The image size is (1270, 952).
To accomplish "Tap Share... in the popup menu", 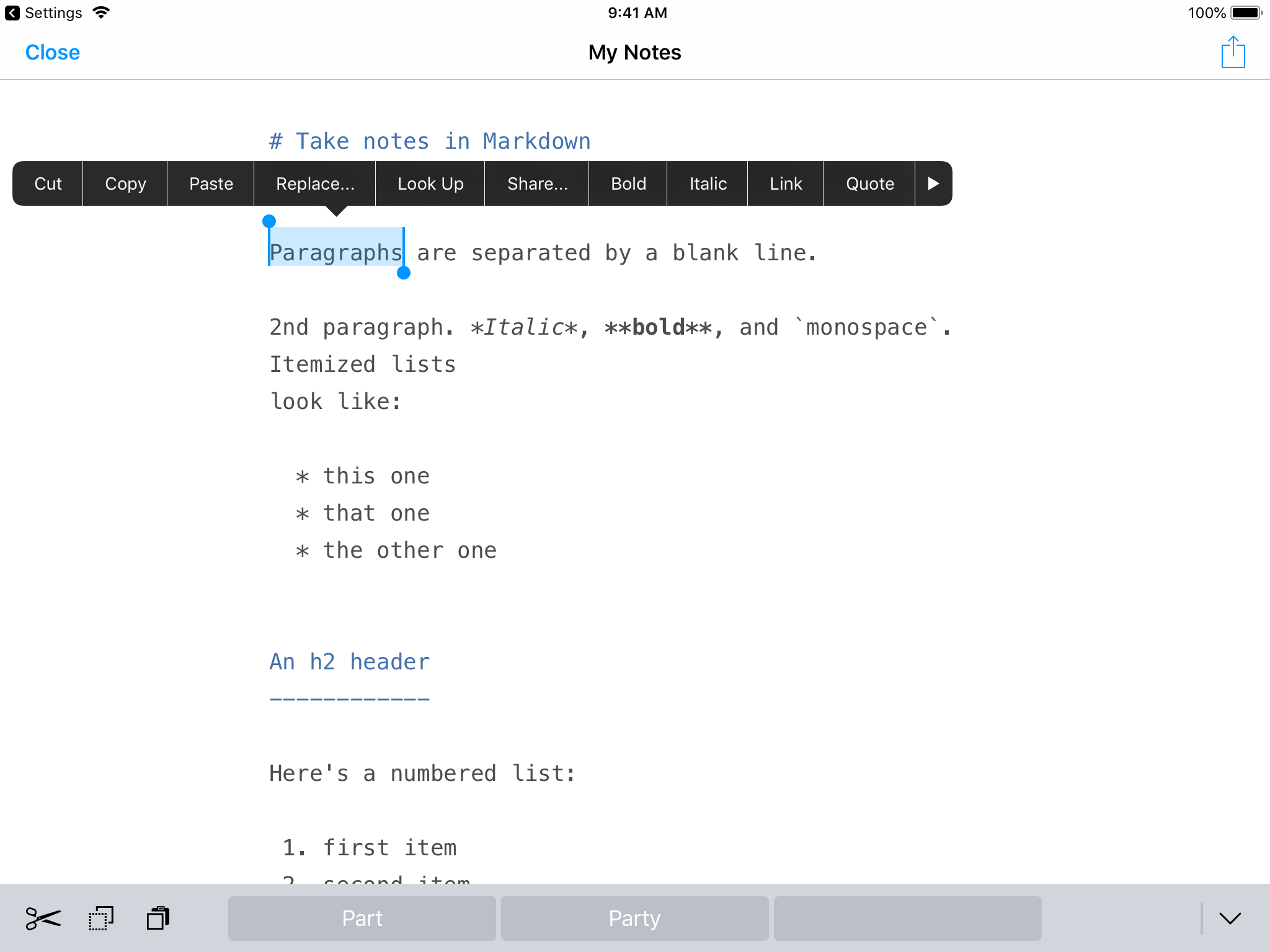I will pyautogui.click(x=537, y=183).
